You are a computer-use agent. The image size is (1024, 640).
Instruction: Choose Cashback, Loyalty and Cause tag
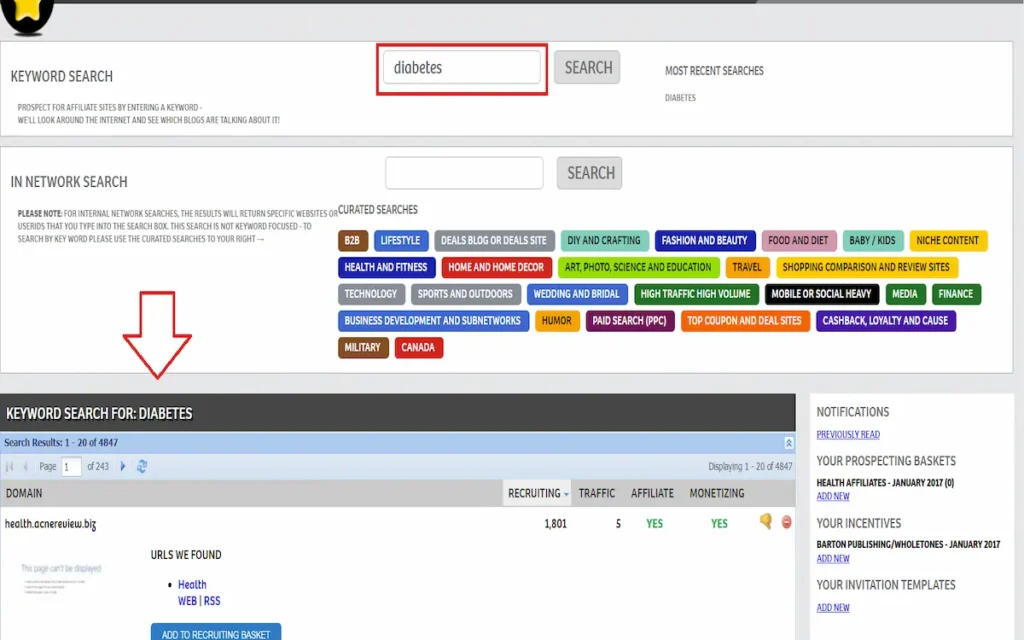[x=886, y=321]
